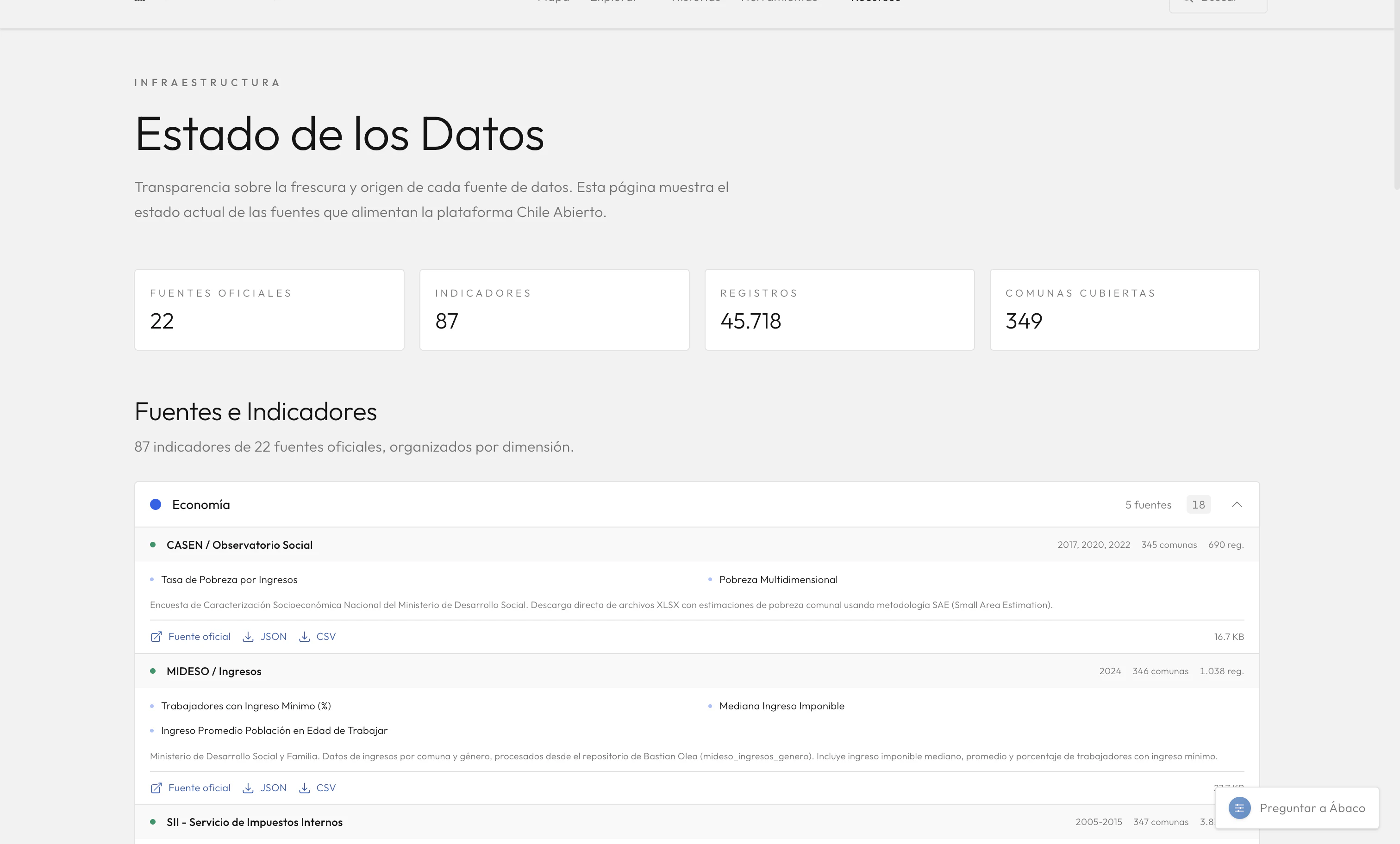Click the Fuentes Oficiales stat card
Viewport: 1400px width, 844px height.
(x=269, y=310)
